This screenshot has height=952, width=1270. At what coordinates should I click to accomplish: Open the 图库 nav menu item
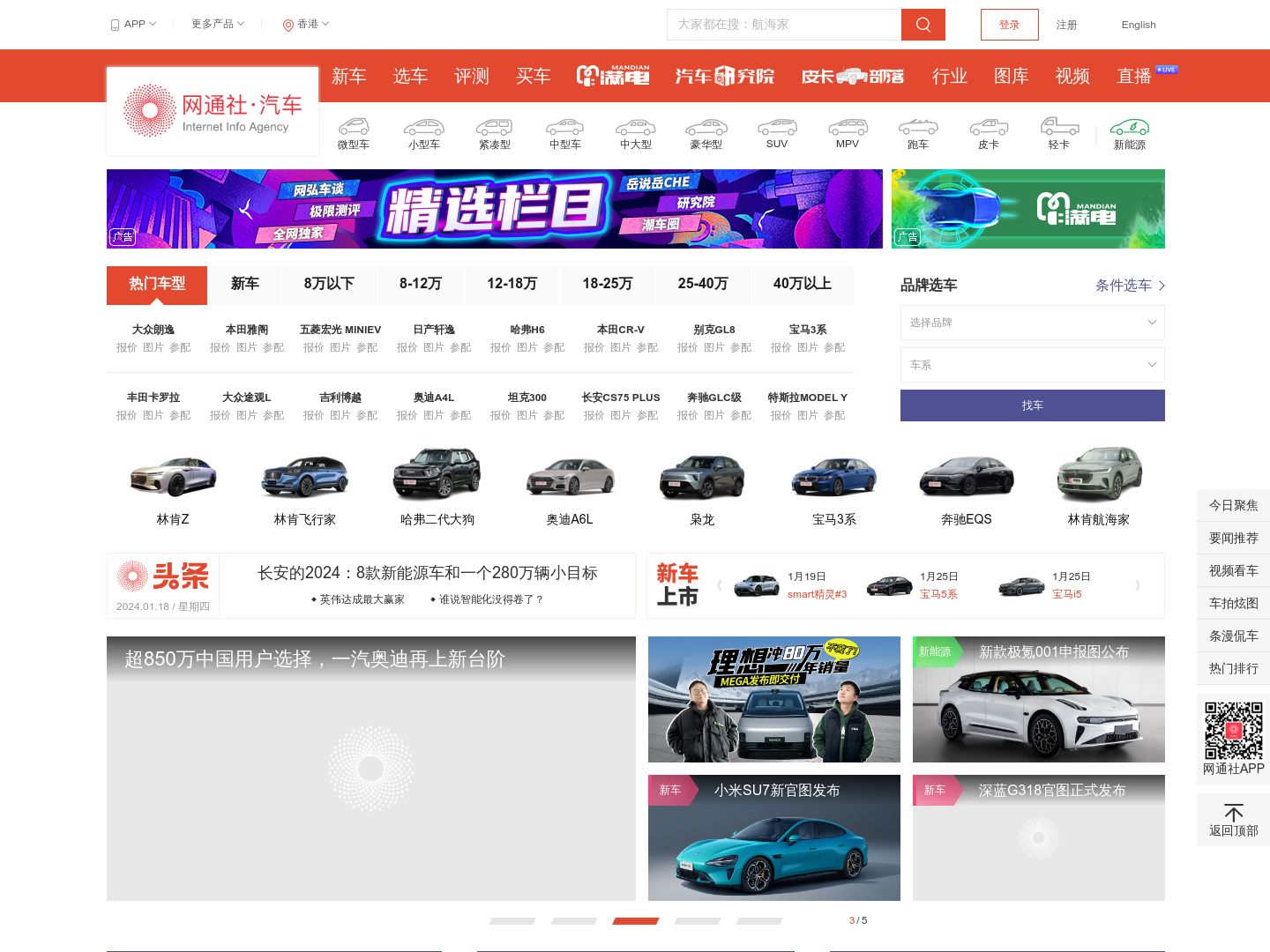pyautogui.click(x=1012, y=76)
